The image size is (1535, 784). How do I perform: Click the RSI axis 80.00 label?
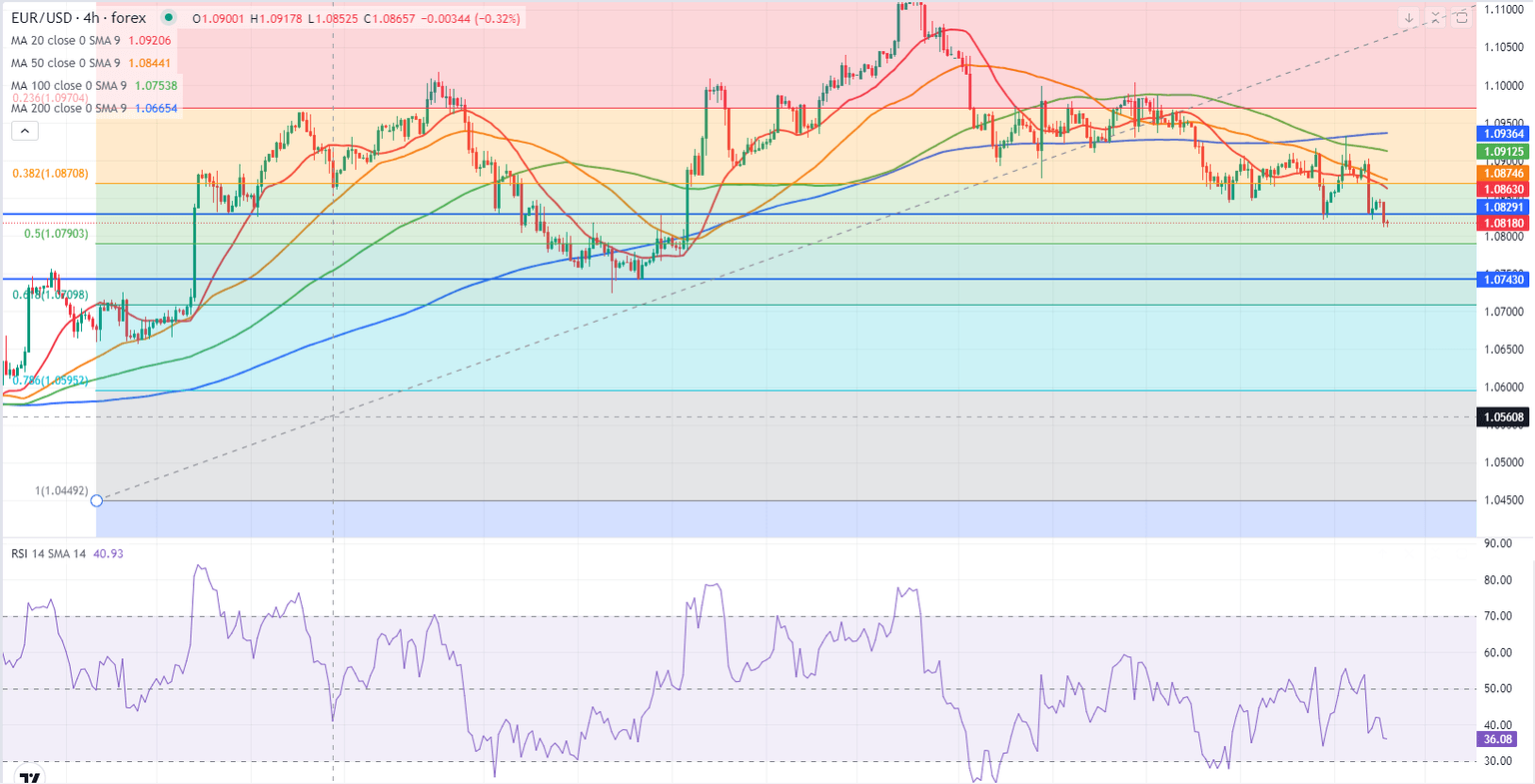(x=1498, y=580)
